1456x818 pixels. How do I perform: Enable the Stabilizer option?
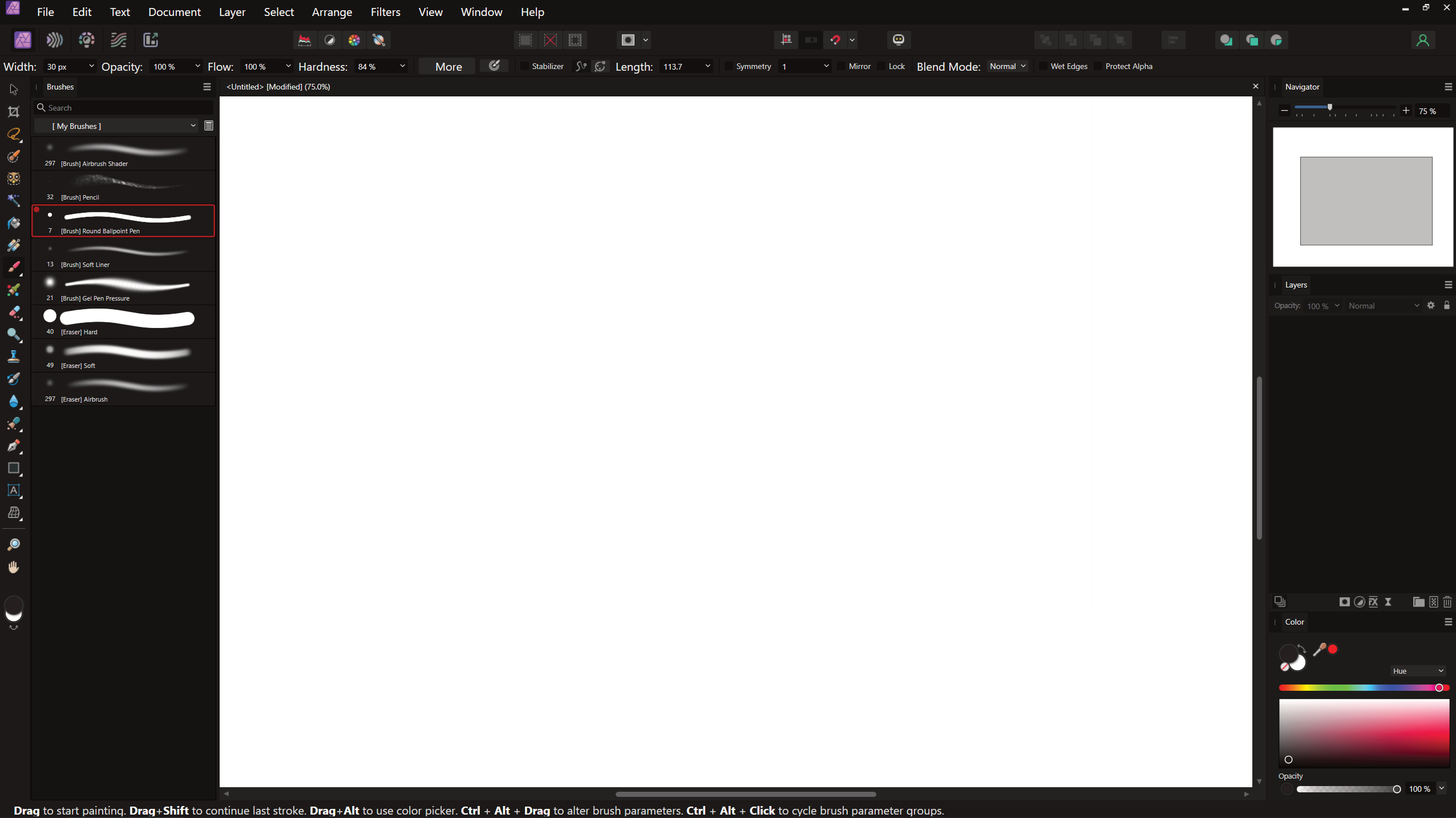[525, 66]
